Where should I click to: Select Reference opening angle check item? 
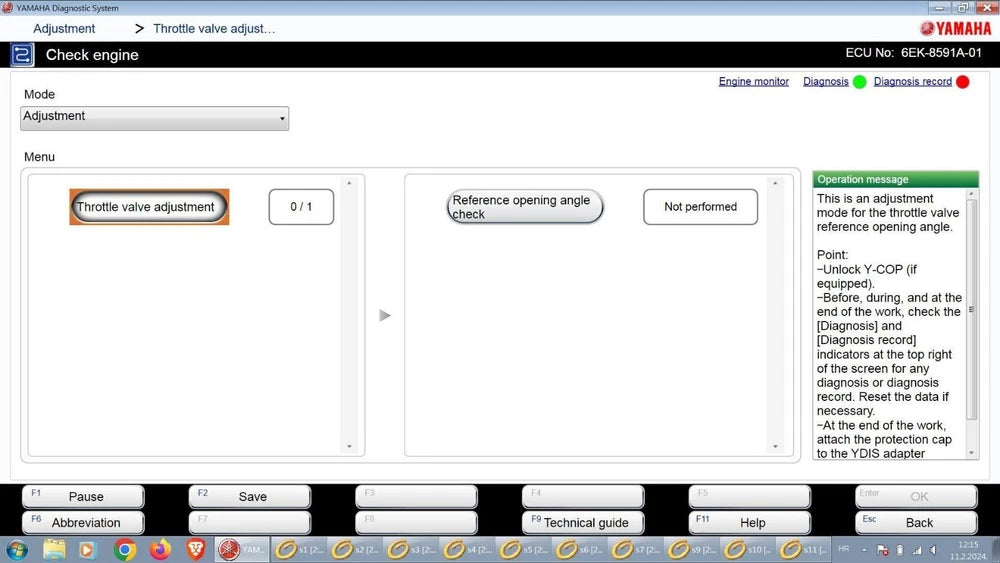524,207
